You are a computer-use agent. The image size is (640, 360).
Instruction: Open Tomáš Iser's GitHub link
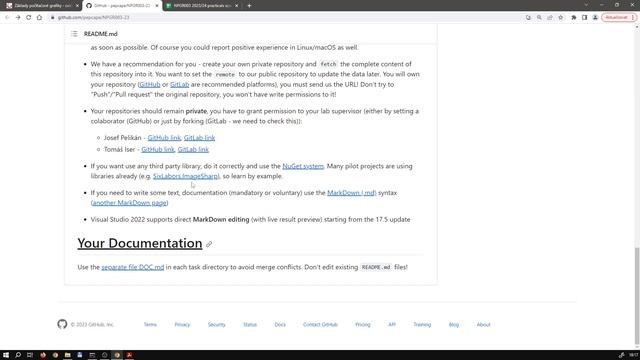click(x=158, y=150)
